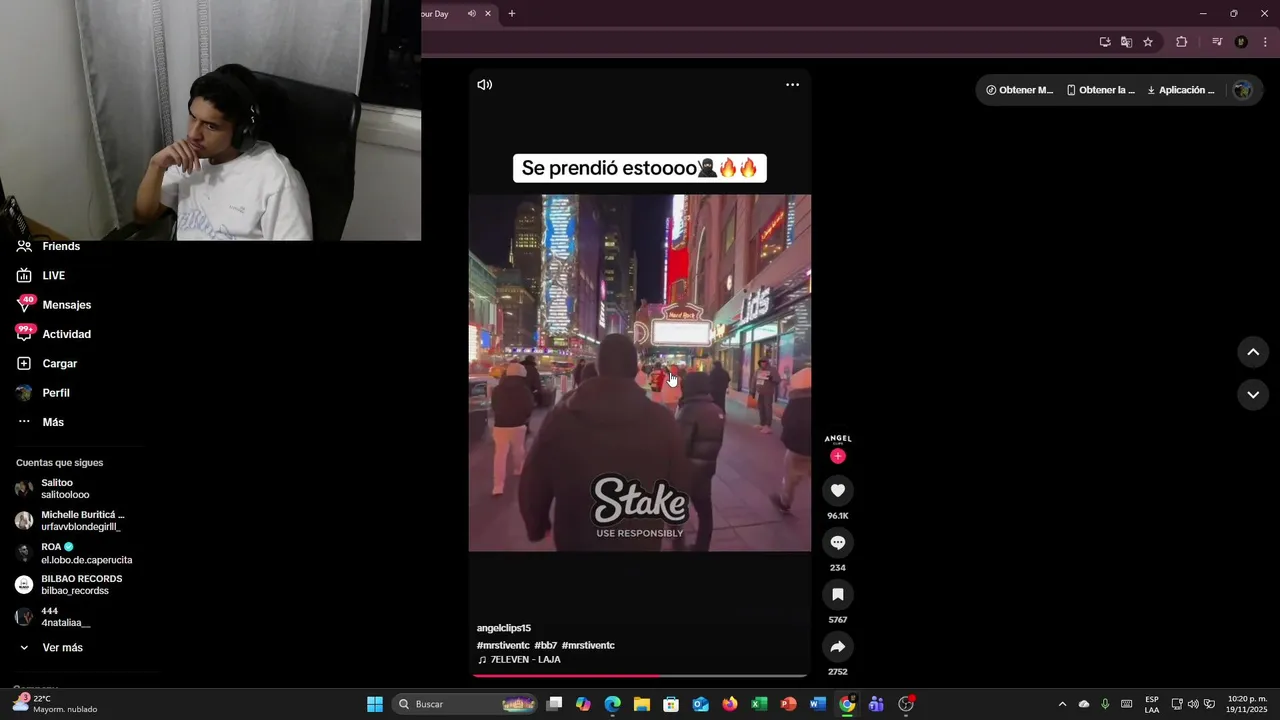Open the comments bubble icon
Viewport: 1280px width, 720px height.
[838, 542]
